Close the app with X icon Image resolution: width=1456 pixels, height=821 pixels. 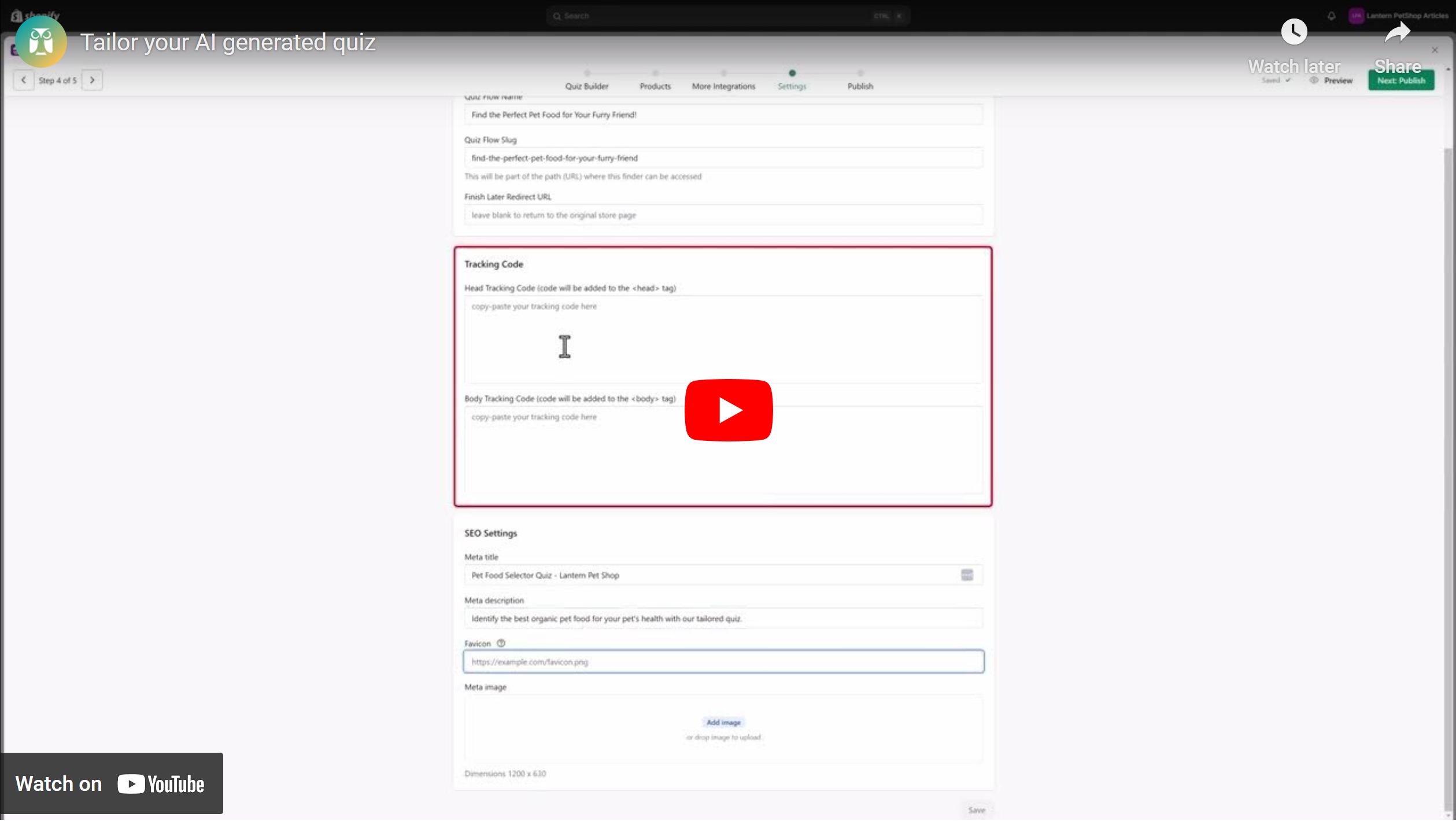click(x=1435, y=50)
